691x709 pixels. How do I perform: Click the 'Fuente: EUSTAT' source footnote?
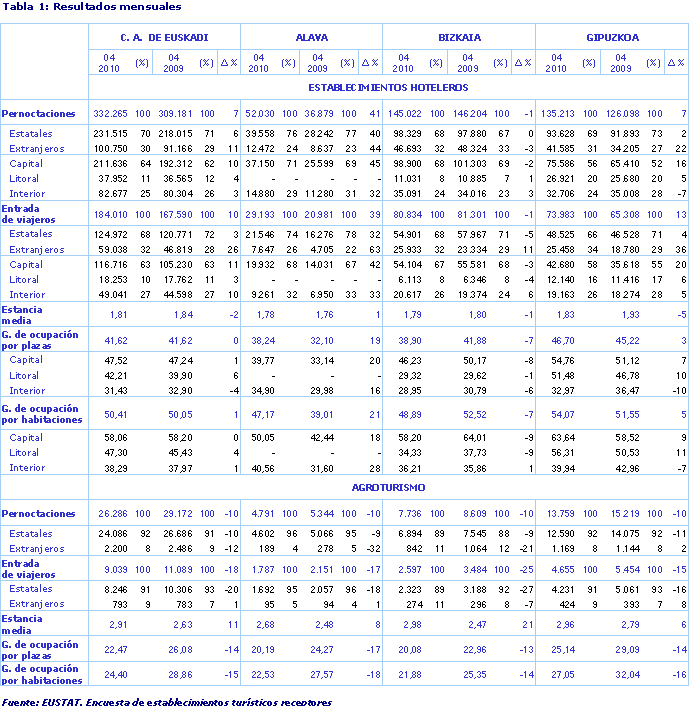pos(166,702)
